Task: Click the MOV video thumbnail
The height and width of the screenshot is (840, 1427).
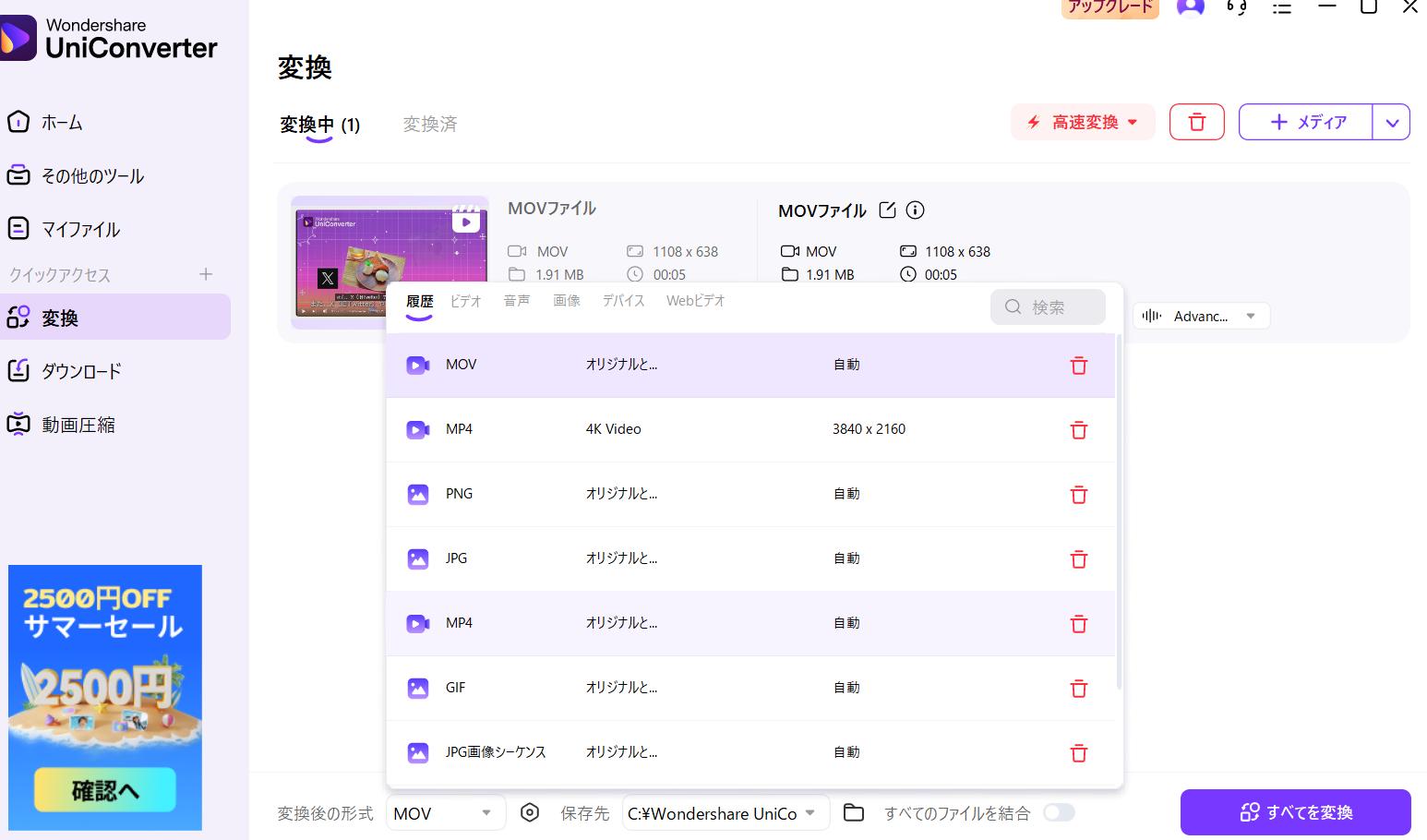Action: pos(390,261)
